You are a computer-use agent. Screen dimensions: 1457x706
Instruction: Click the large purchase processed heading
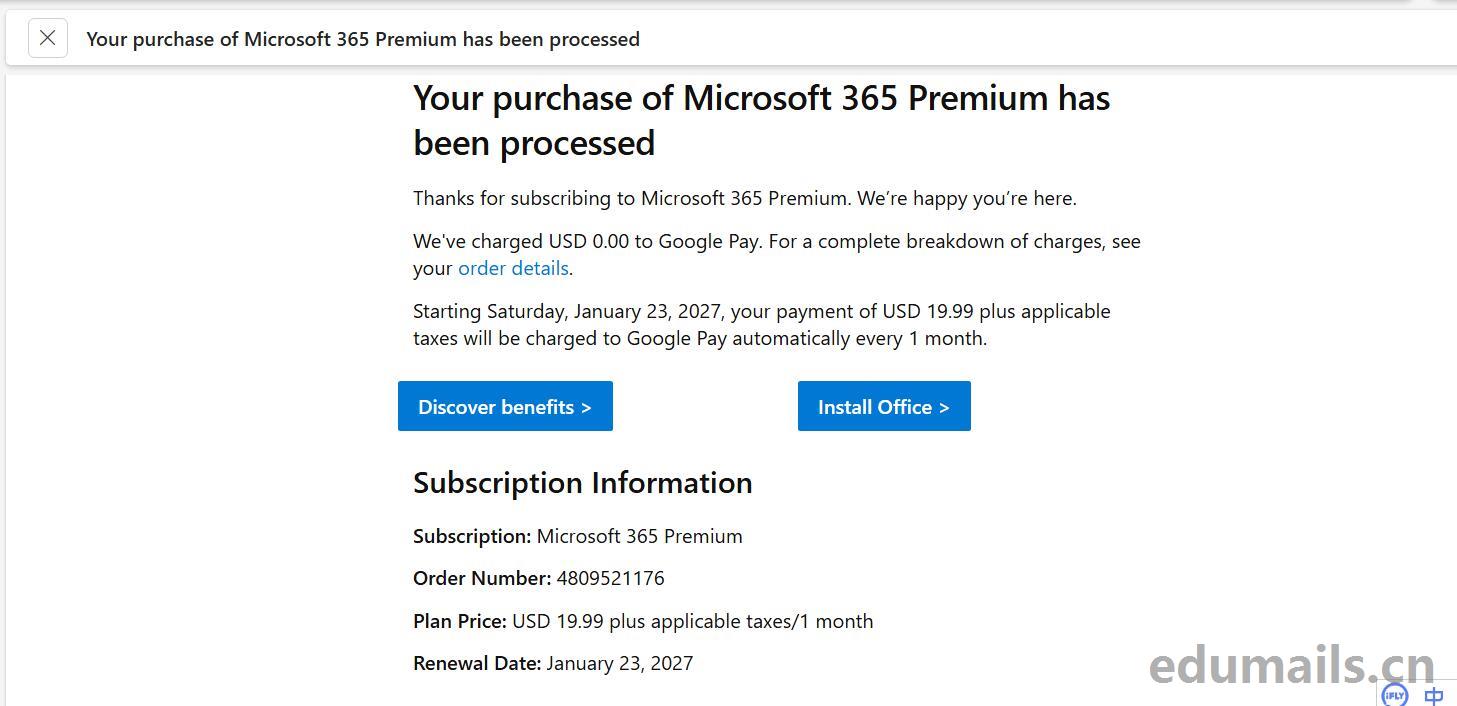point(761,120)
